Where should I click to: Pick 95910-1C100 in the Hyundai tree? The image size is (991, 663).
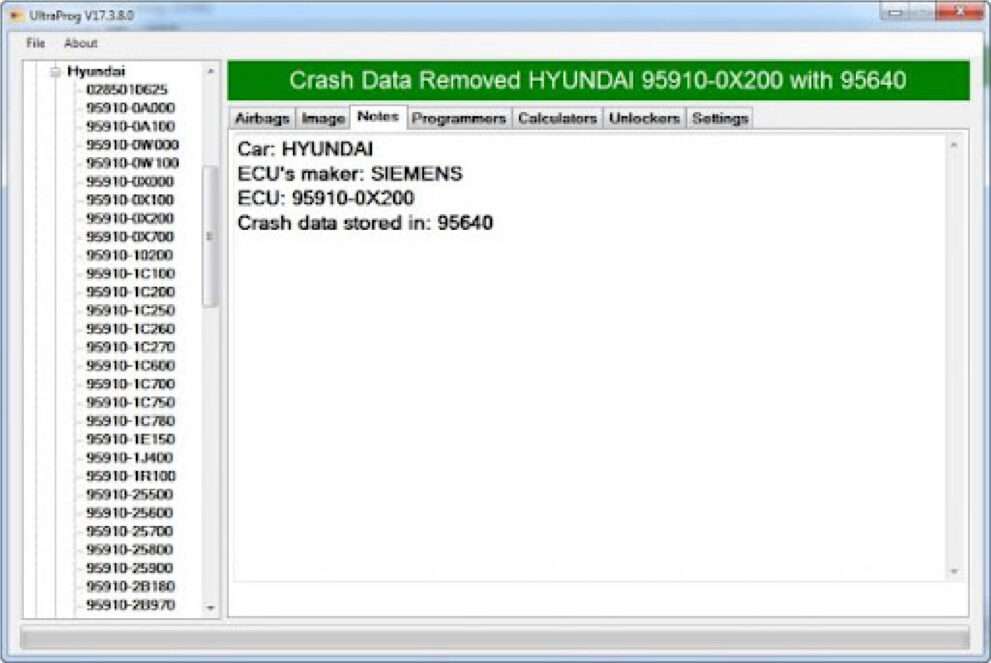pyautogui.click(x=130, y=273)
